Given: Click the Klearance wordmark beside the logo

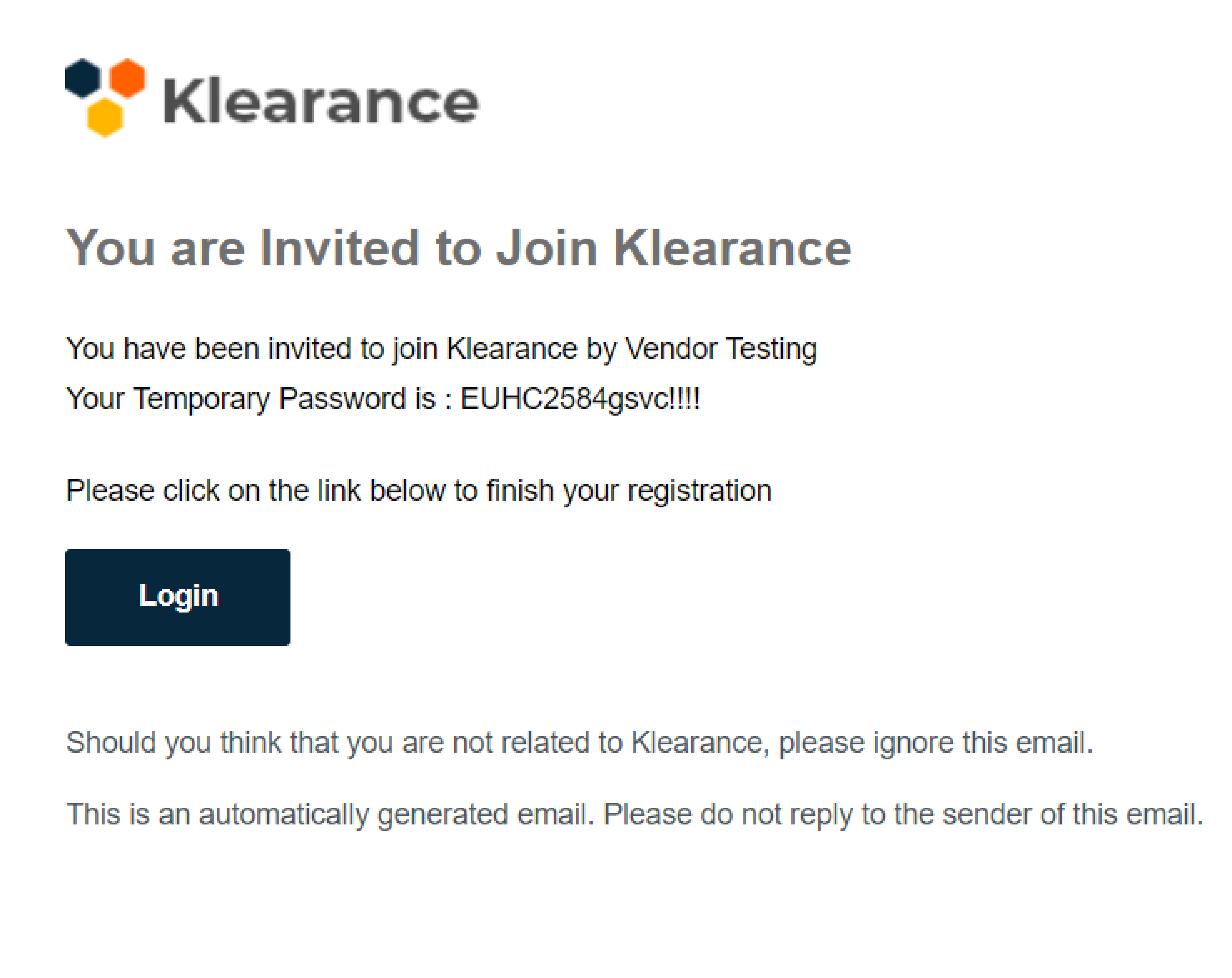Looking at the screenshot, I should pos(321,102).
